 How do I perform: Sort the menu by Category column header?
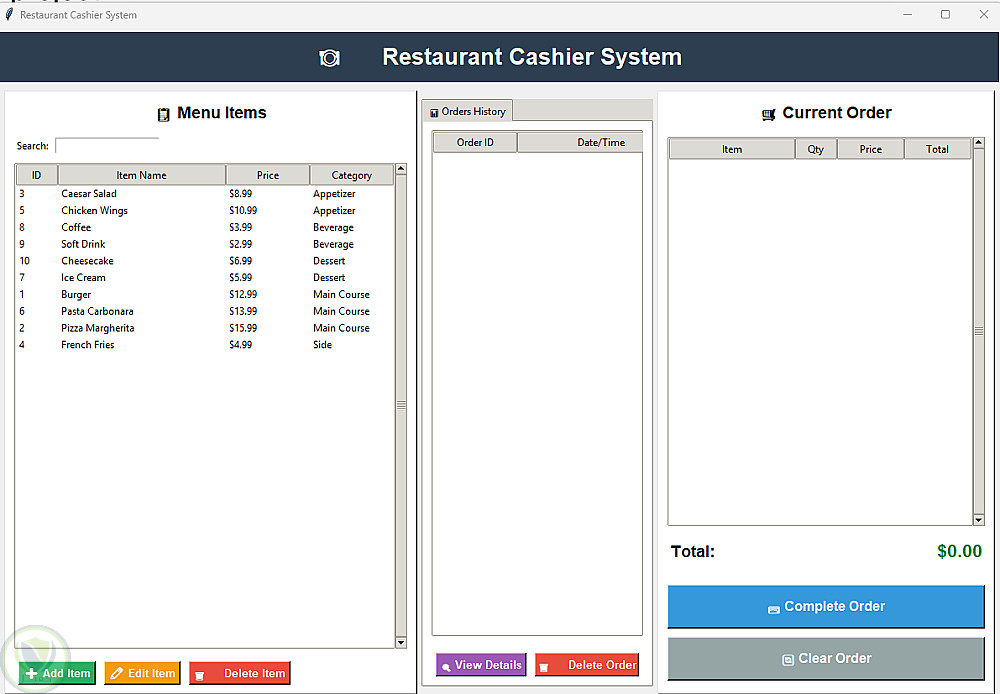[351, 175]
